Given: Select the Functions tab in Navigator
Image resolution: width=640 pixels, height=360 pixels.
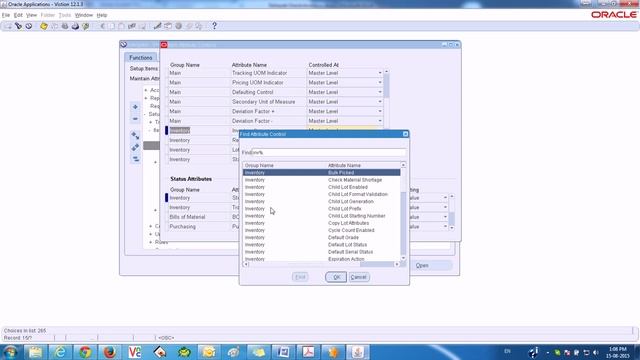Looking at the screenshot, I should 141,58.
